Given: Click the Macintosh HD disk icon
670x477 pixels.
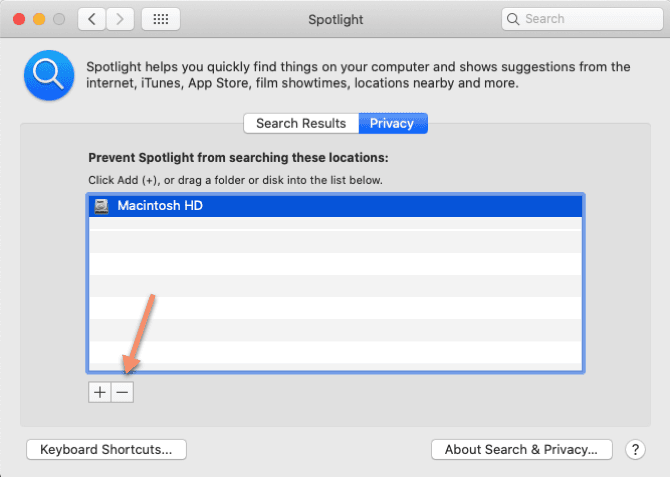Looking at the screenshot, I should pyautogui.click(x=101, y=206).
